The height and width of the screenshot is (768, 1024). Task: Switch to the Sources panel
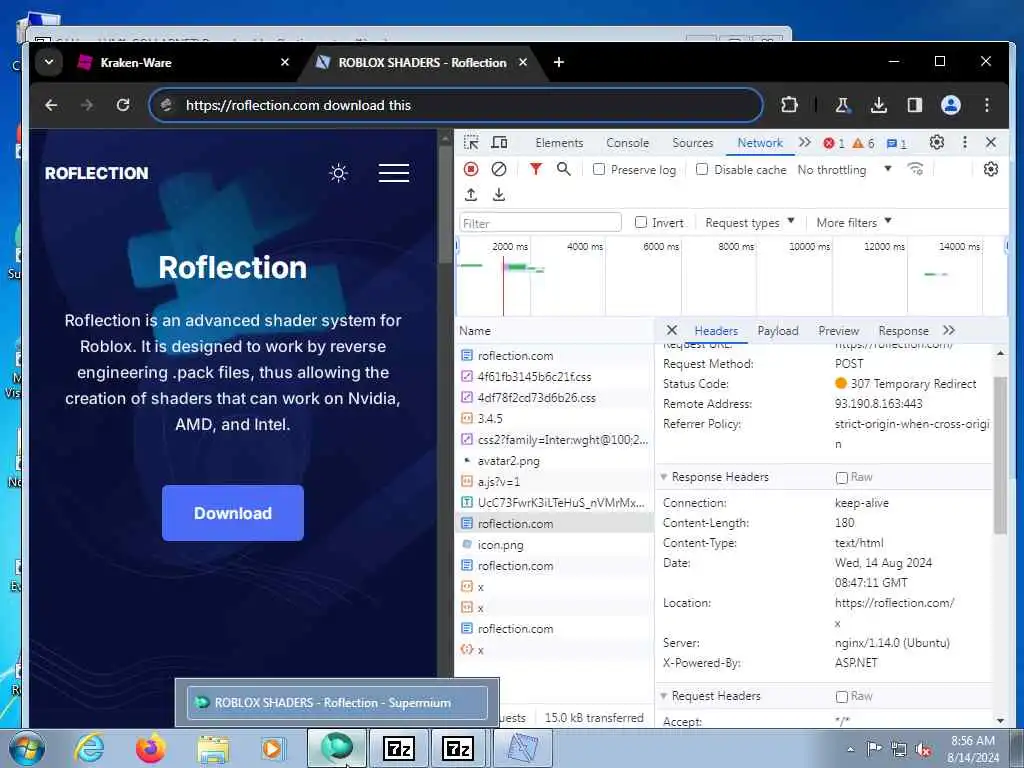point(692,142)
